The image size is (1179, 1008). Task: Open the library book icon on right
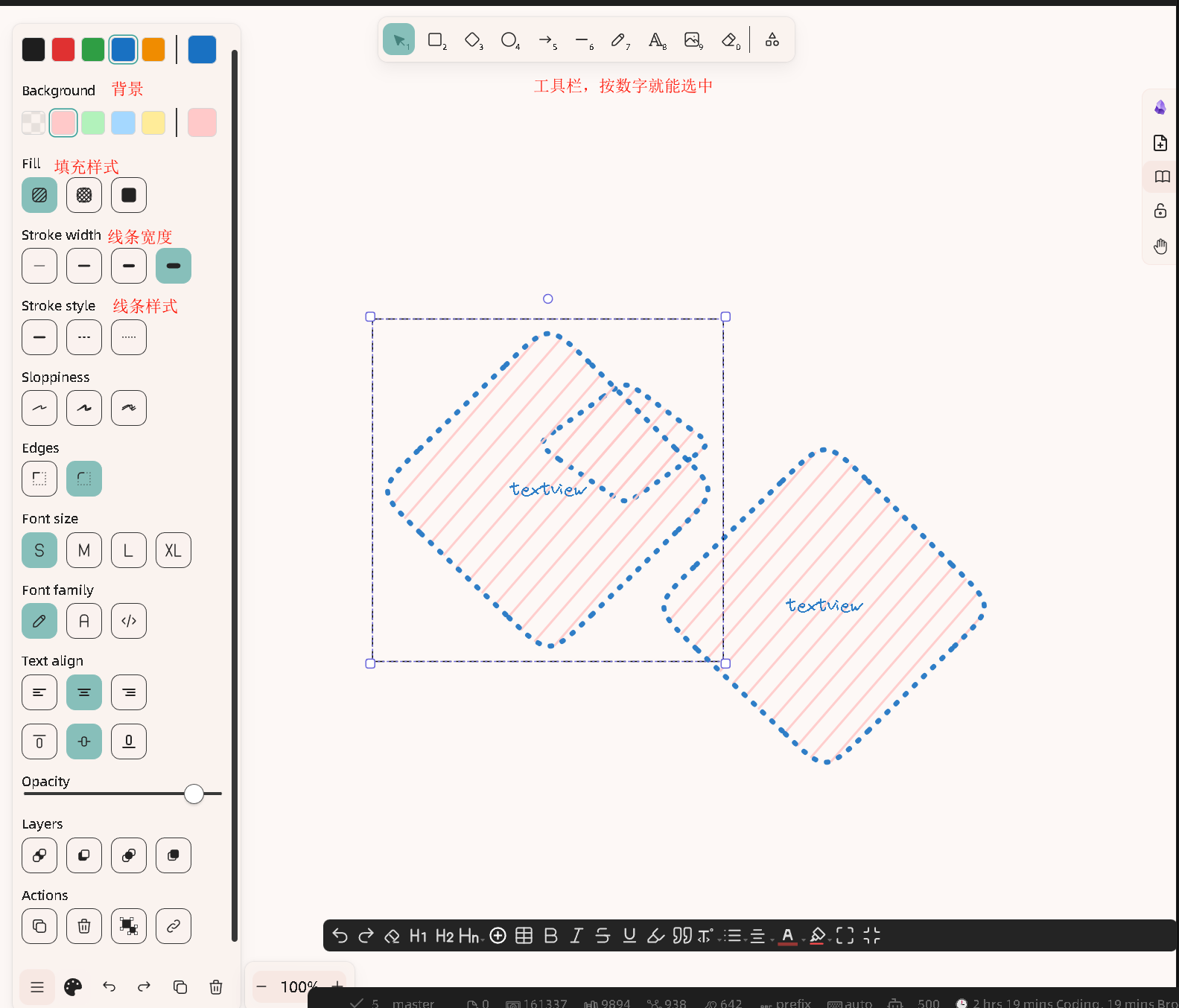(x=1162, y=176)
